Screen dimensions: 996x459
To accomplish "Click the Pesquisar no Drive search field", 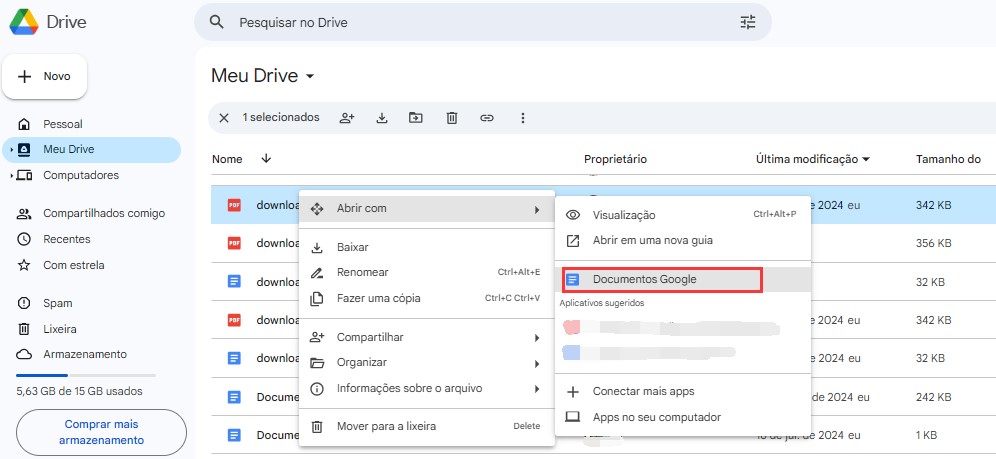I will point(483,22).
